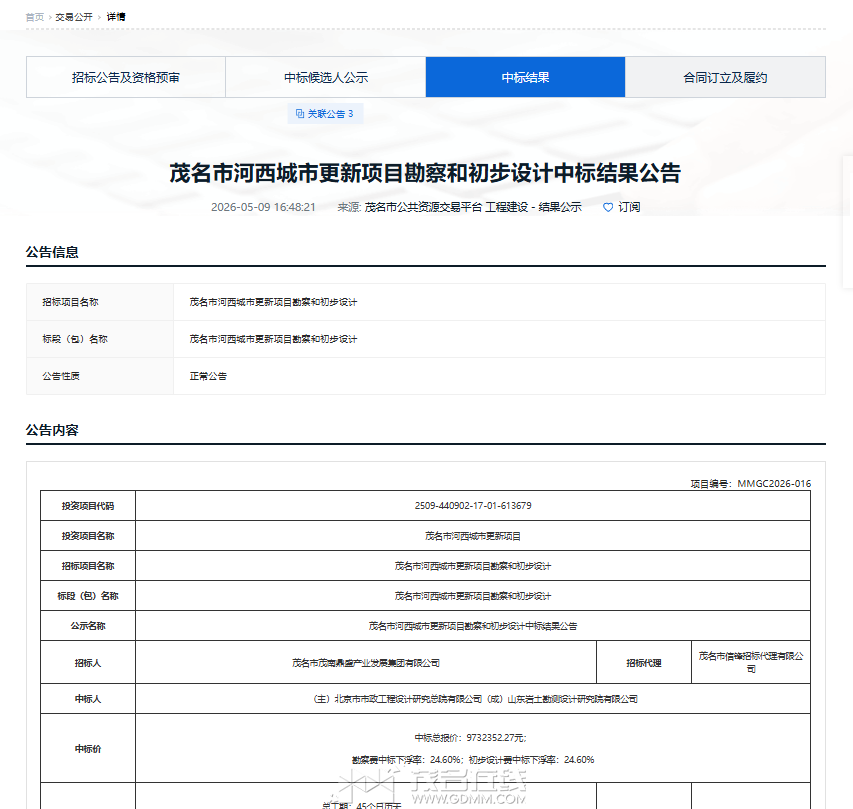Click the 正常公告 value
Image resolution: width=853 pixels, height=809 pixels.
[x=208, y=376]
